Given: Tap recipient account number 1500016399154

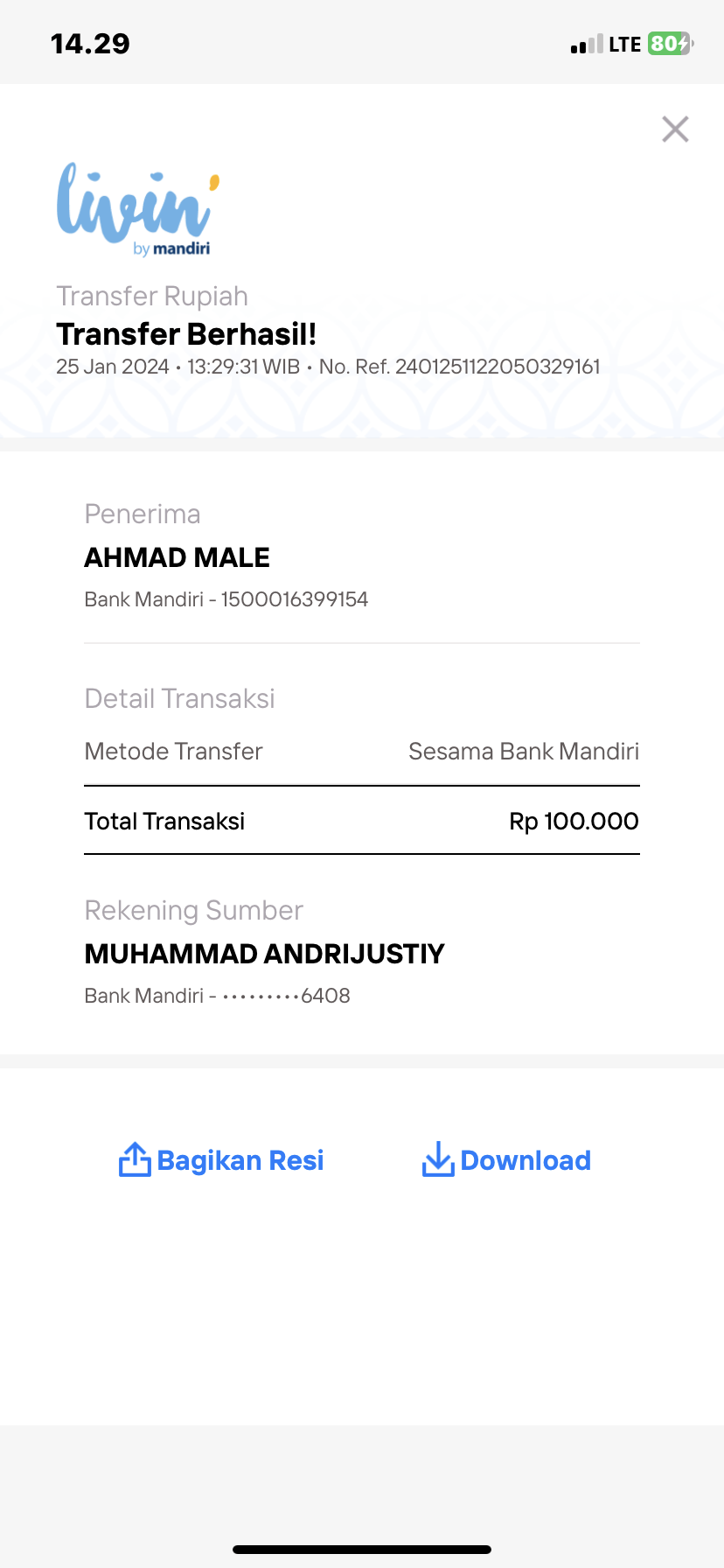Looking at the screenshot, I should coord(294,599).
